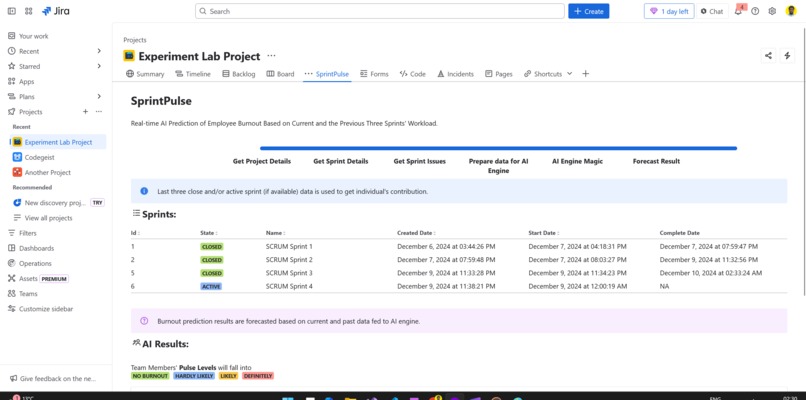This screenshot has width=806, height=400.
Task: Open settings gear icon in top bar
Action: [772, 11]
